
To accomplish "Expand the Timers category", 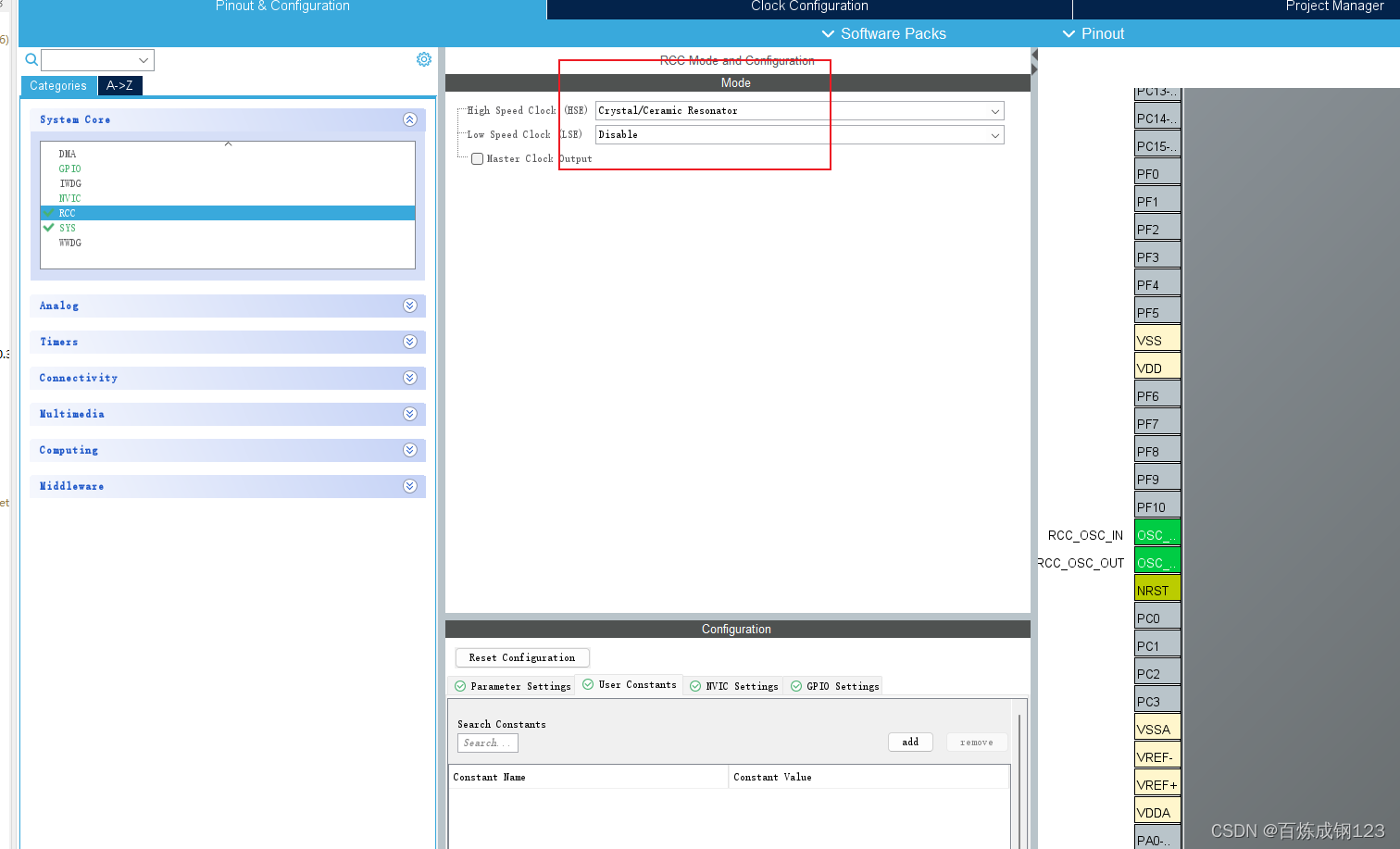I will (x=410, y=342).
